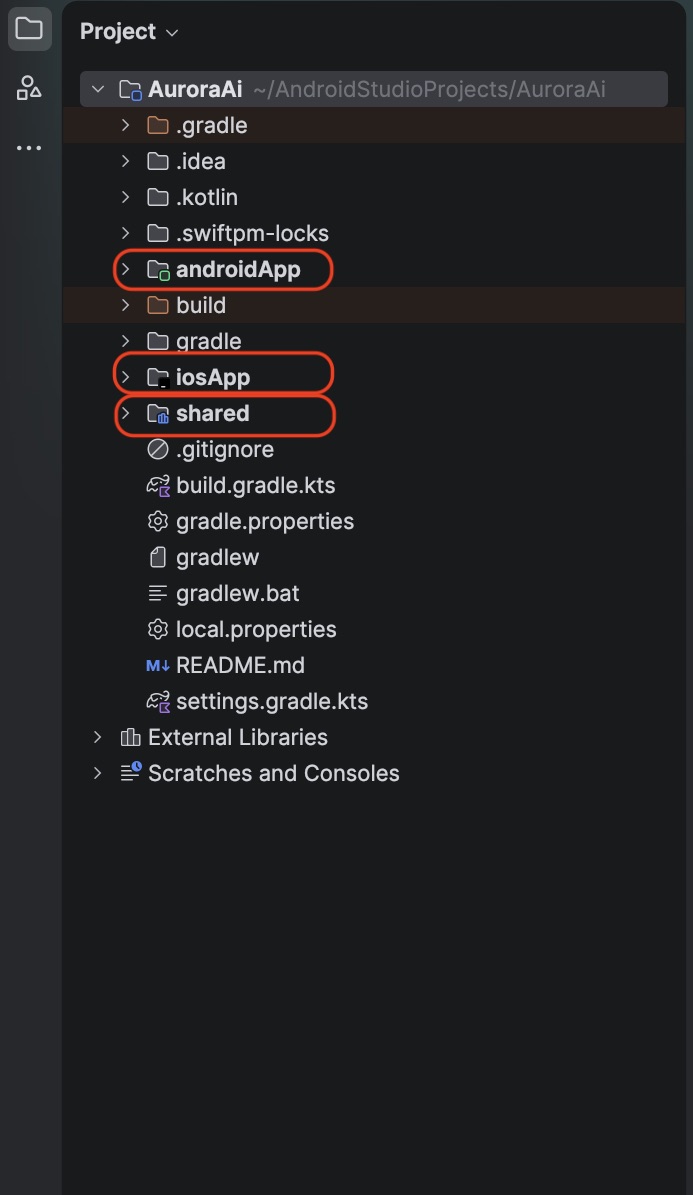Click the Scratches and Consoles icon
The width and height of the screenshot is (693, 1195).
pyautogui.click(x=130, y=773)
